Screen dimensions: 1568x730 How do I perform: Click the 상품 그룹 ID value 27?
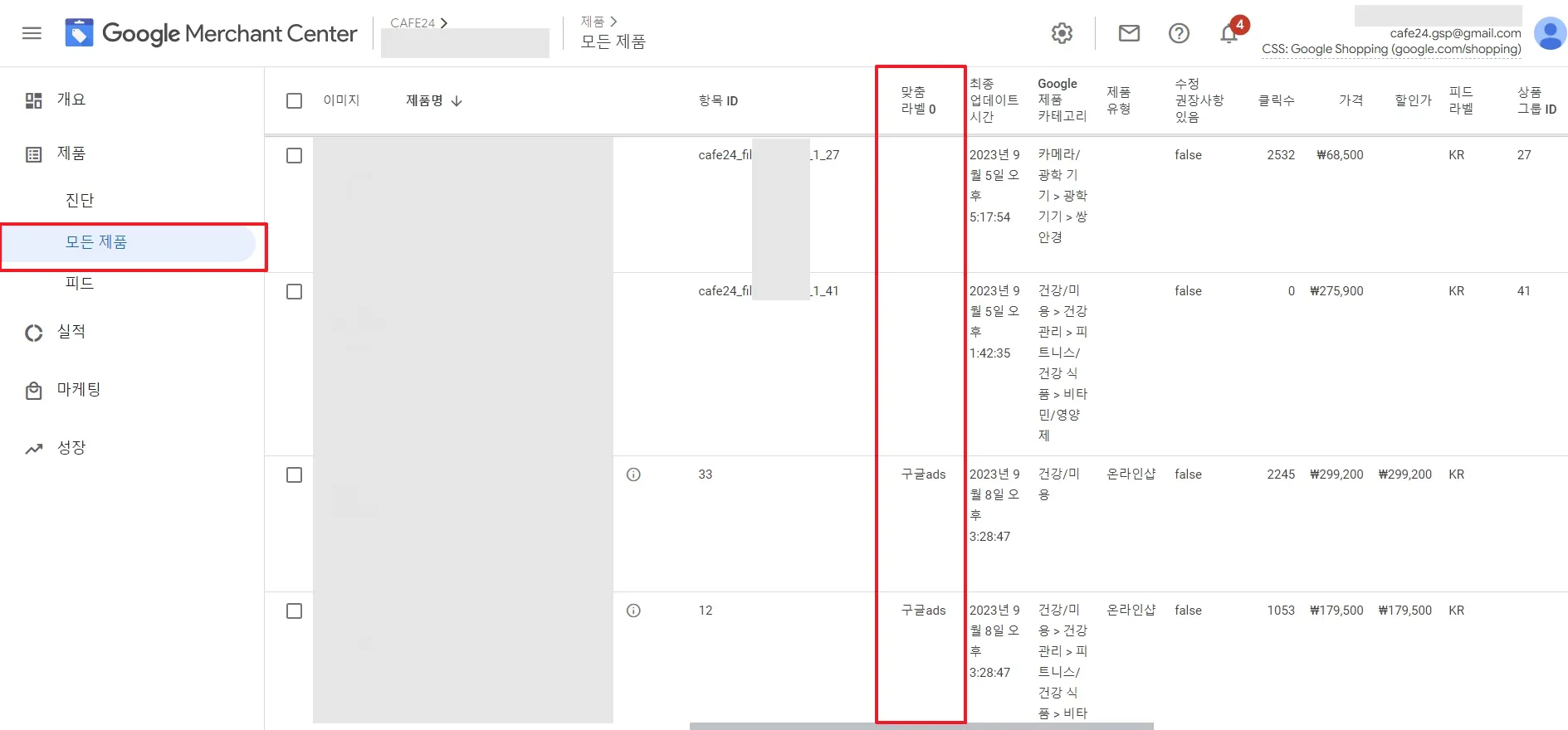click(1524, 155)
